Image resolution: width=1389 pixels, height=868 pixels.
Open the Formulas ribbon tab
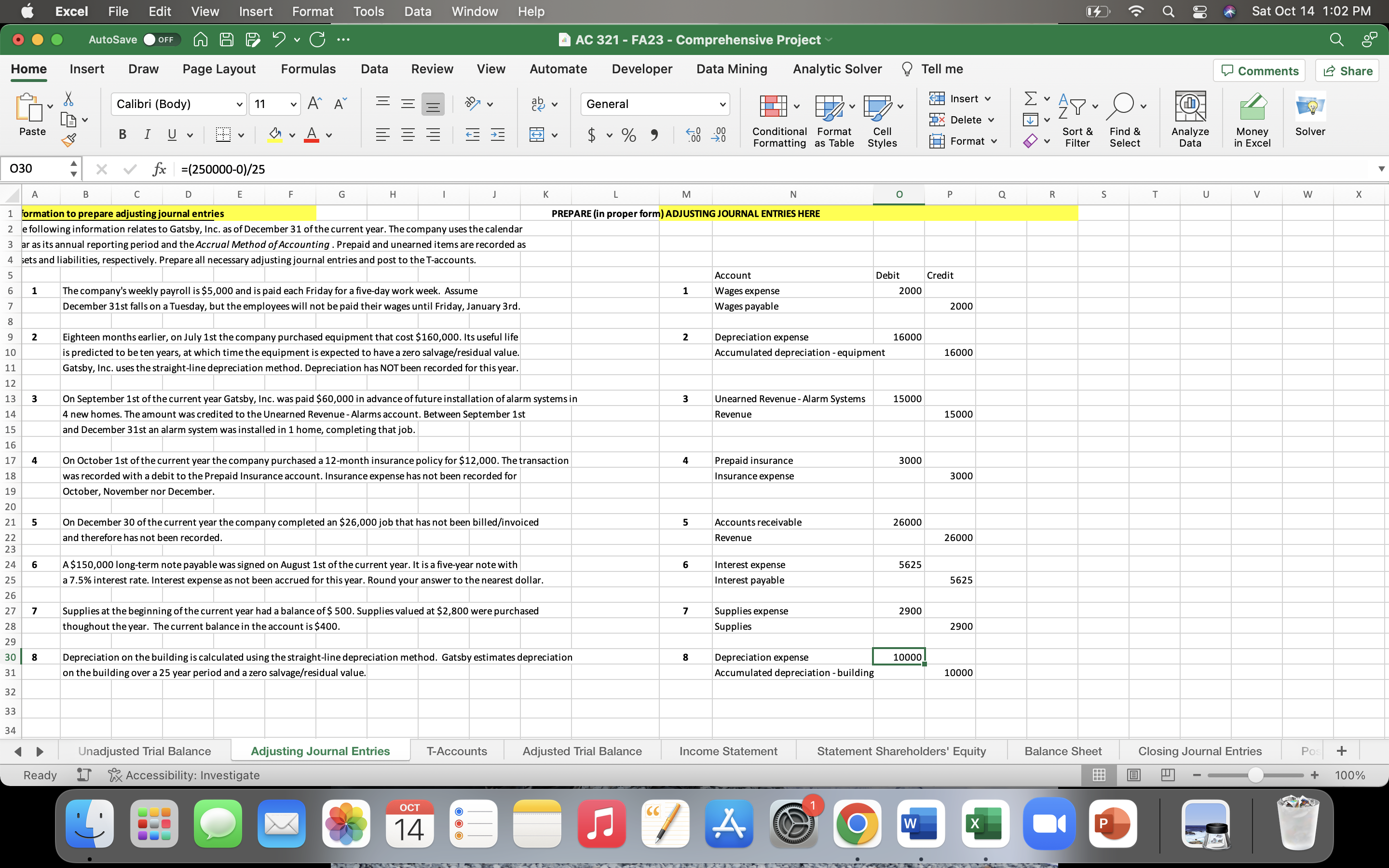308,69
